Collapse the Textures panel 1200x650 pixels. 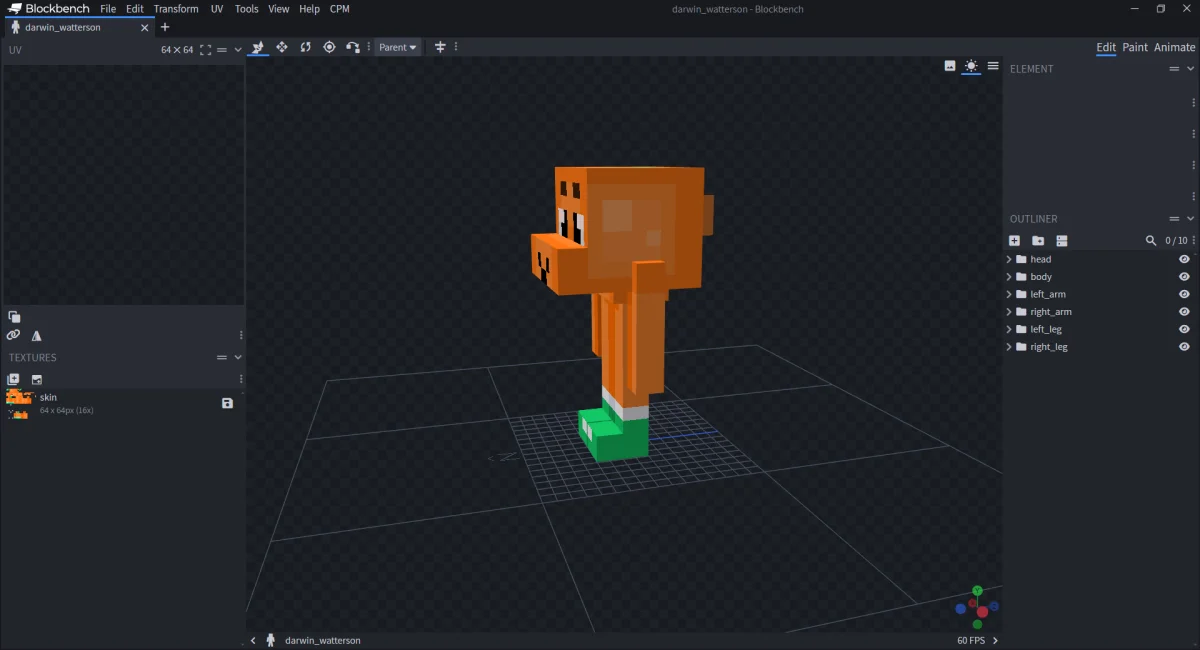(x=238, y=357)
